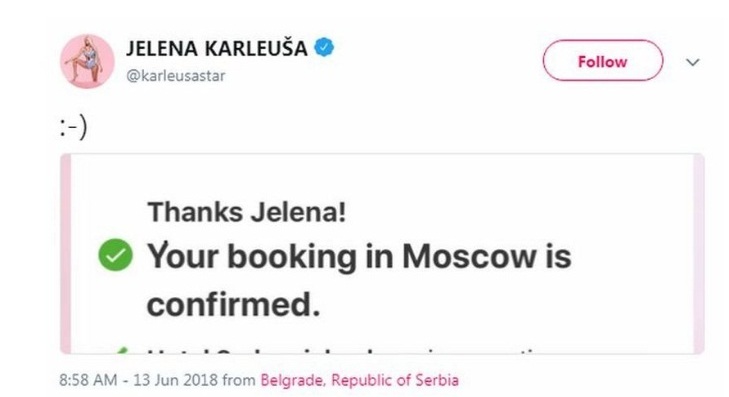Open the attached booking confirmation image

(382, 254)
